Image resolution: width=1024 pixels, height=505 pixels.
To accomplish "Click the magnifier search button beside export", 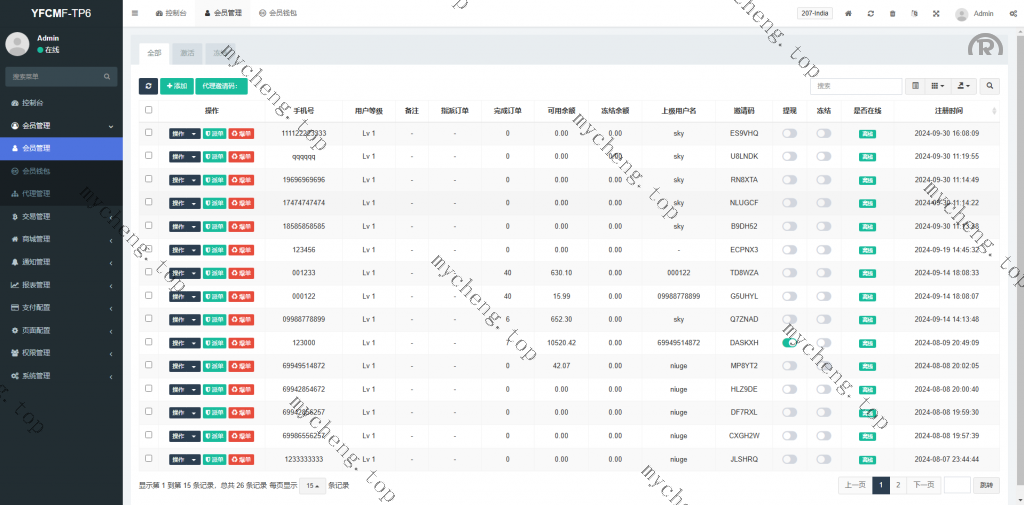I will pyautogui.click(x=990, y=87).
